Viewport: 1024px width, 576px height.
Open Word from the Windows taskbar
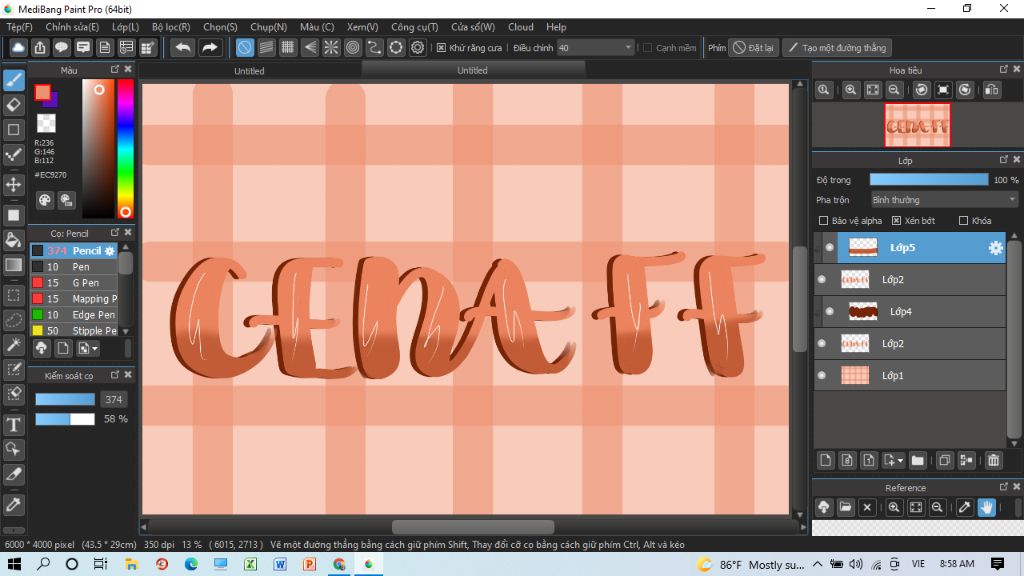280,564
